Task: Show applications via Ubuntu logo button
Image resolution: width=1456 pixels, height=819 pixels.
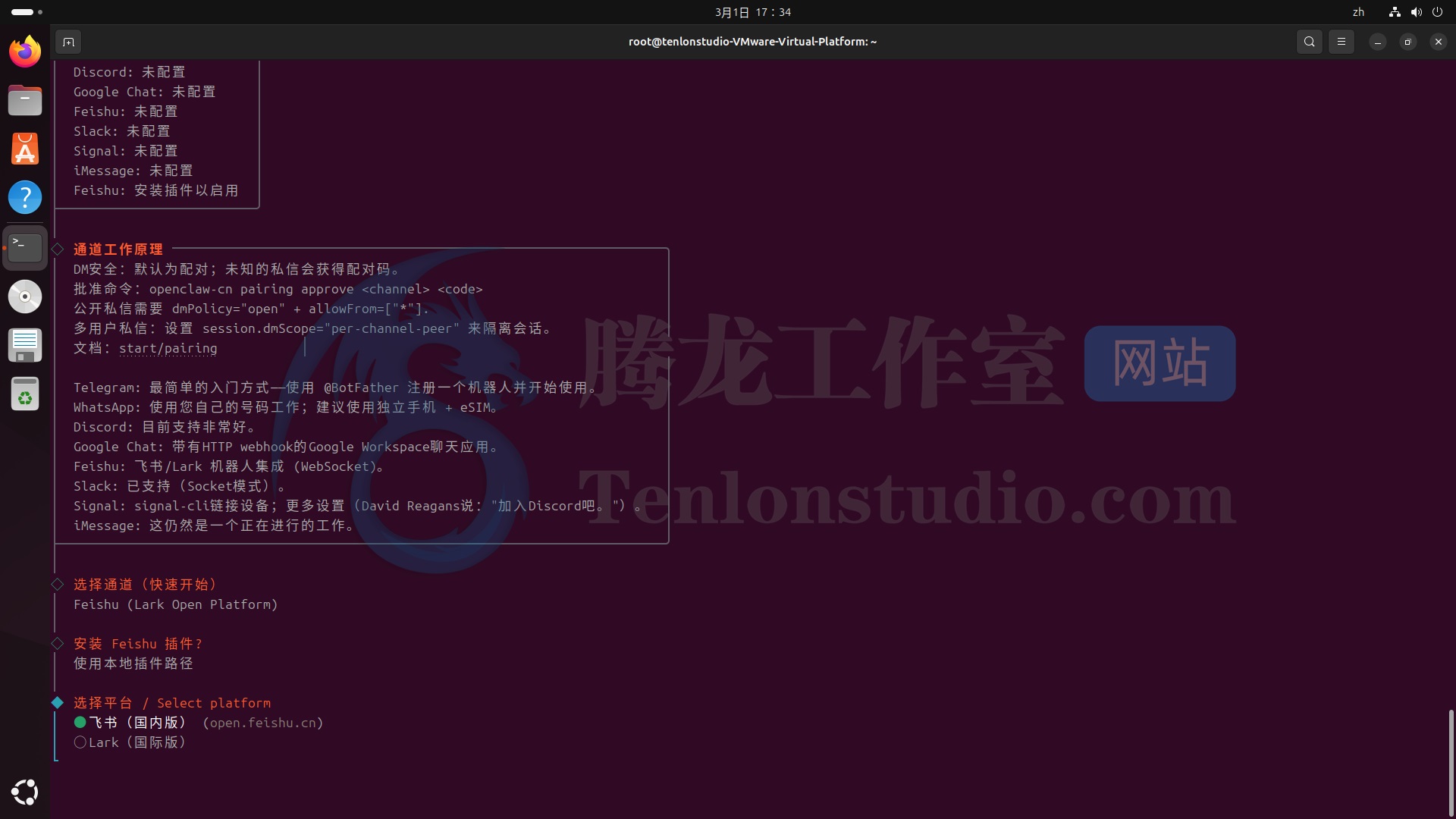Action: tap(25, 792)
